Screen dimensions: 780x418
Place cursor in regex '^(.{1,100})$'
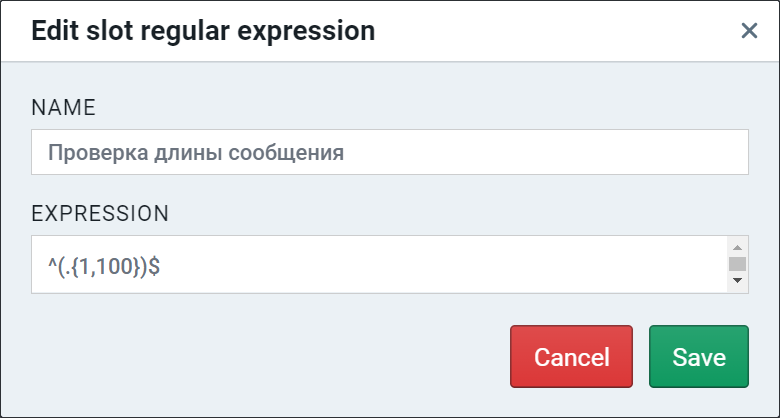pyautogui.click(x=104, y=268)
